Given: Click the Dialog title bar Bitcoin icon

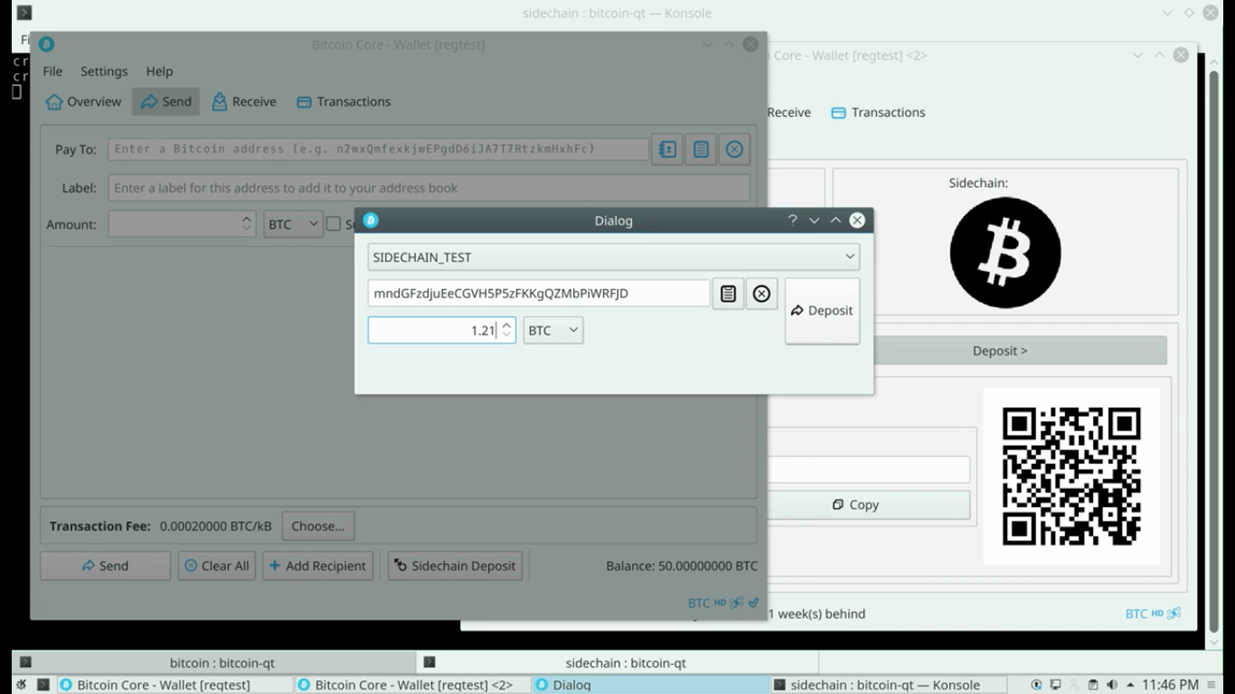Looking at the screenshot, I should coord(370,220).
